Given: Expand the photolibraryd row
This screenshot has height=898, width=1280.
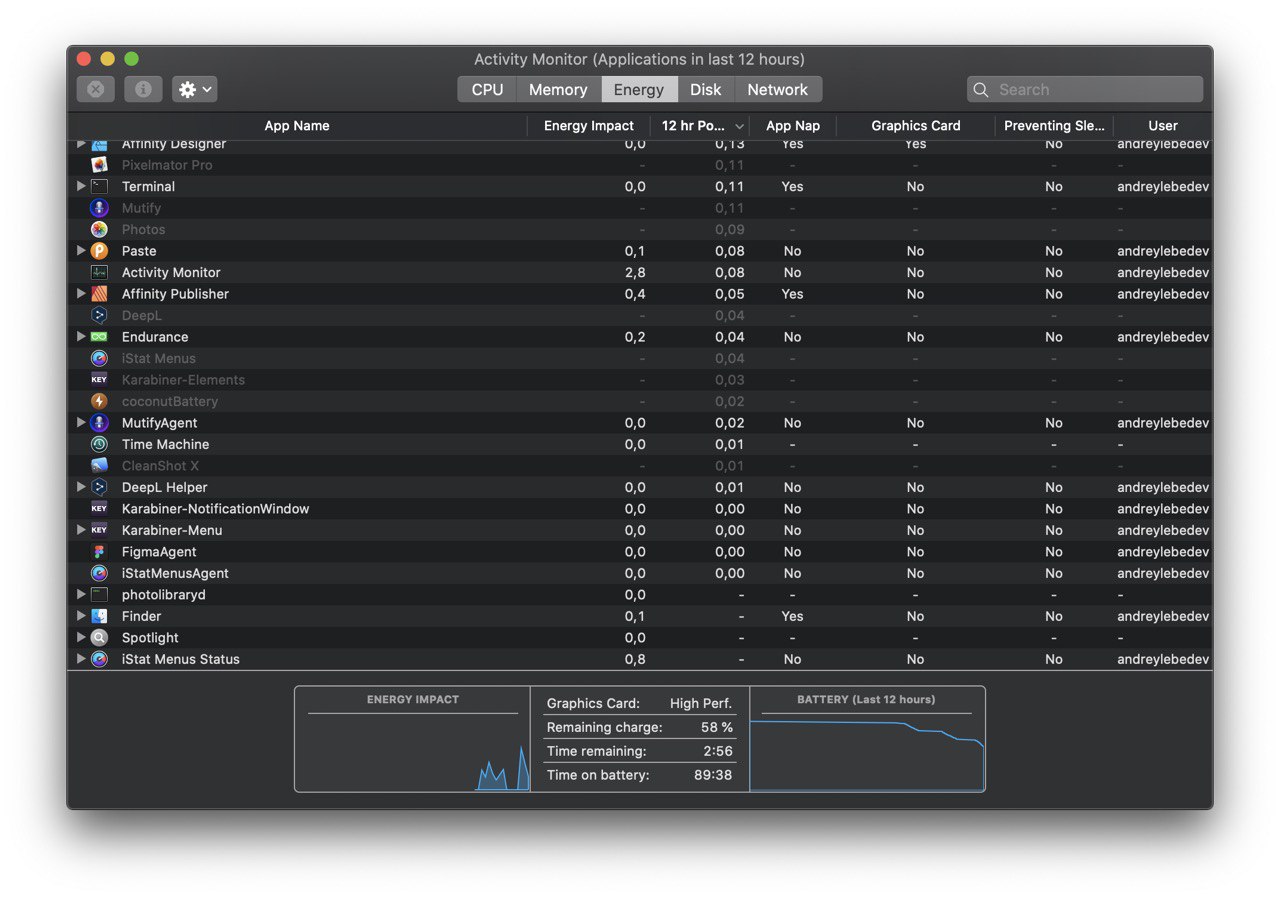Looking at the screenshot, I should click(81, 595).
